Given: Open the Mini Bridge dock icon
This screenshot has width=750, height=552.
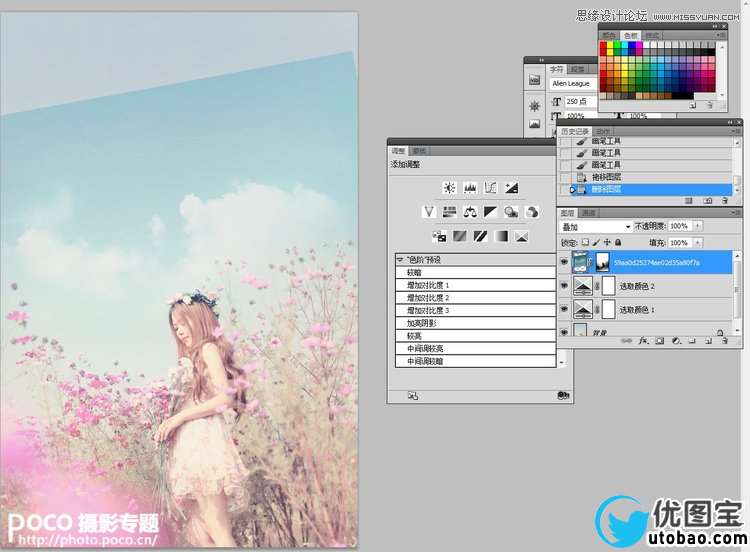Looking at the screenshot, I should 534,80.
